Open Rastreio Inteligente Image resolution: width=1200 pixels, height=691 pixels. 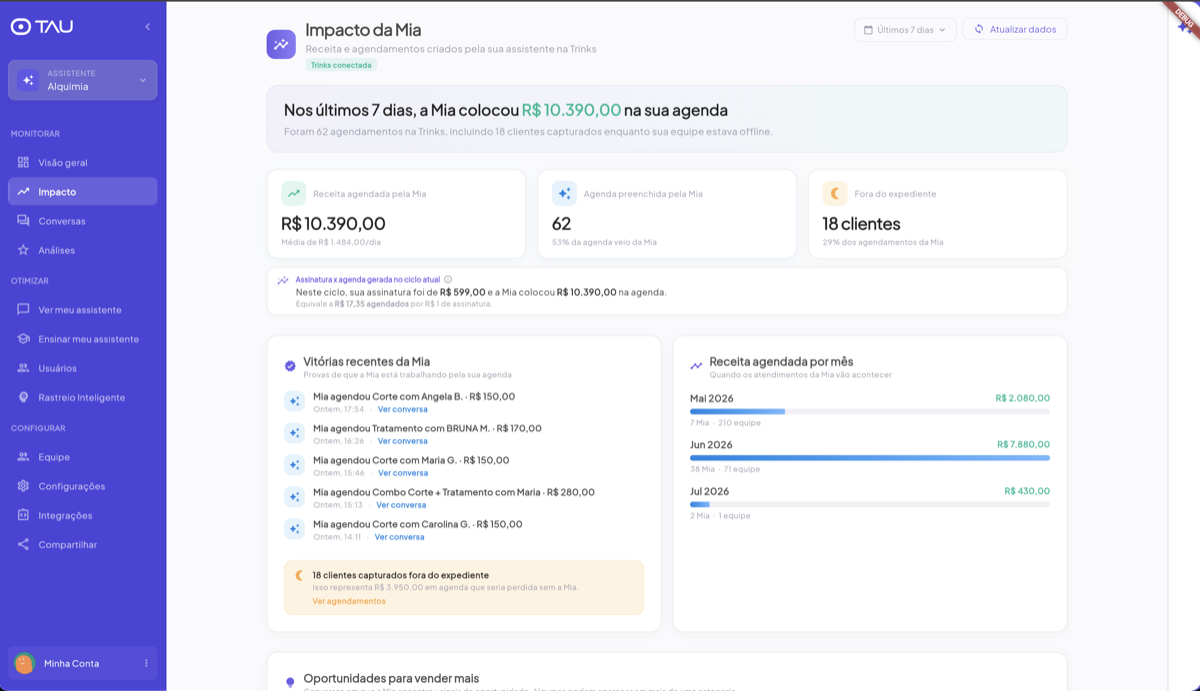tap(83, 397)
